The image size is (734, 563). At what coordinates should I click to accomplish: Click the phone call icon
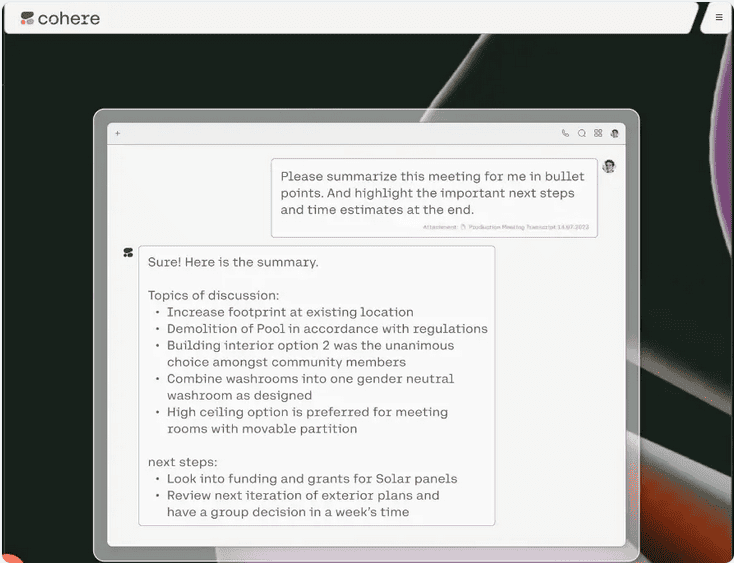(x=566, y=133)
